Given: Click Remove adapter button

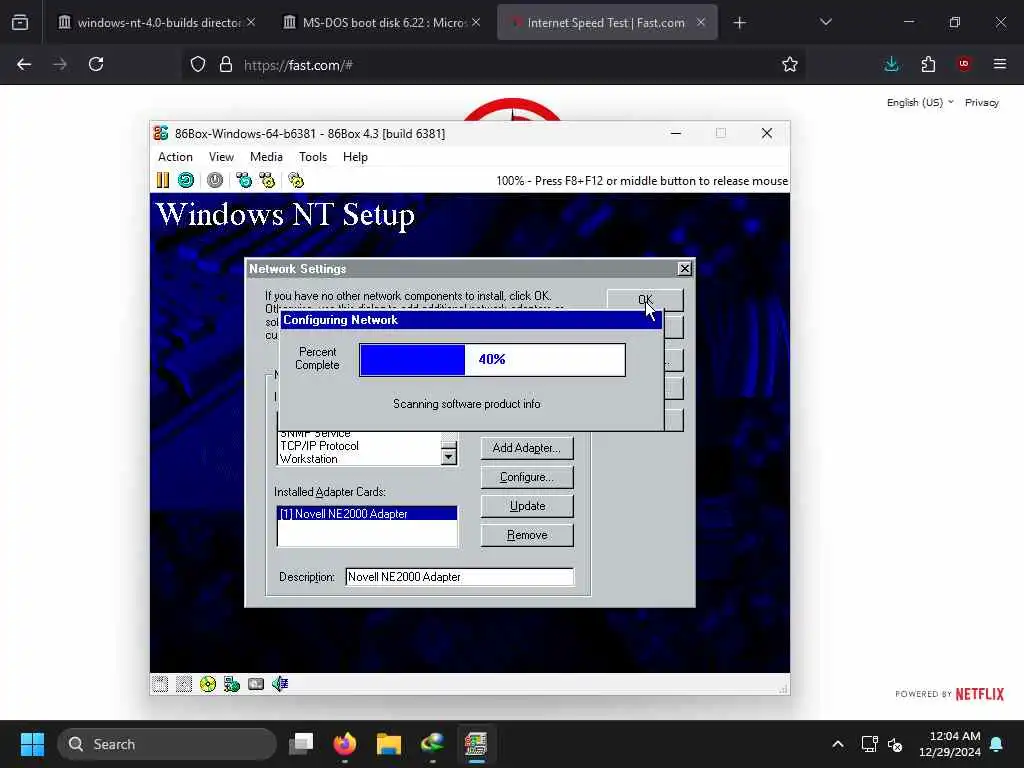Looking at the screenshot, I should 526,536.
